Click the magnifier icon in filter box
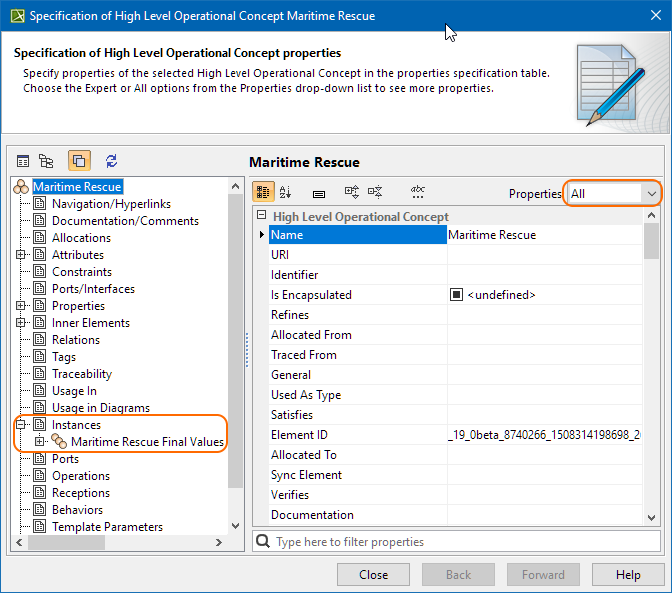 pos(263,541)
